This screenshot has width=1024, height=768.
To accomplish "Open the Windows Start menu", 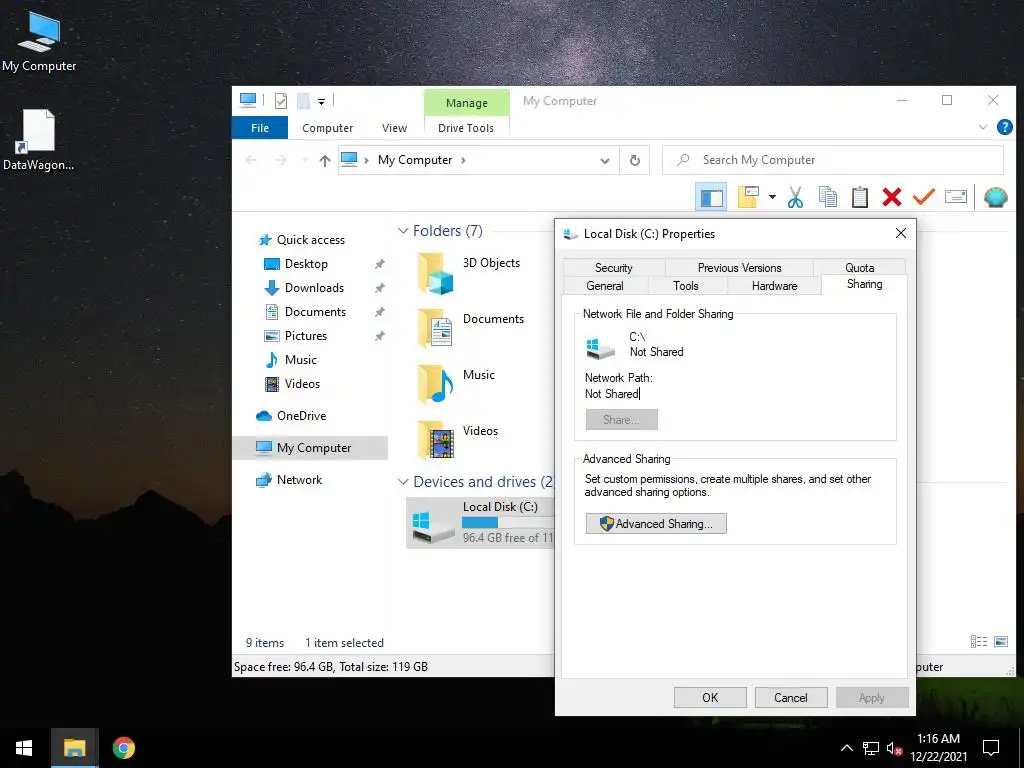I will point(24,748).
